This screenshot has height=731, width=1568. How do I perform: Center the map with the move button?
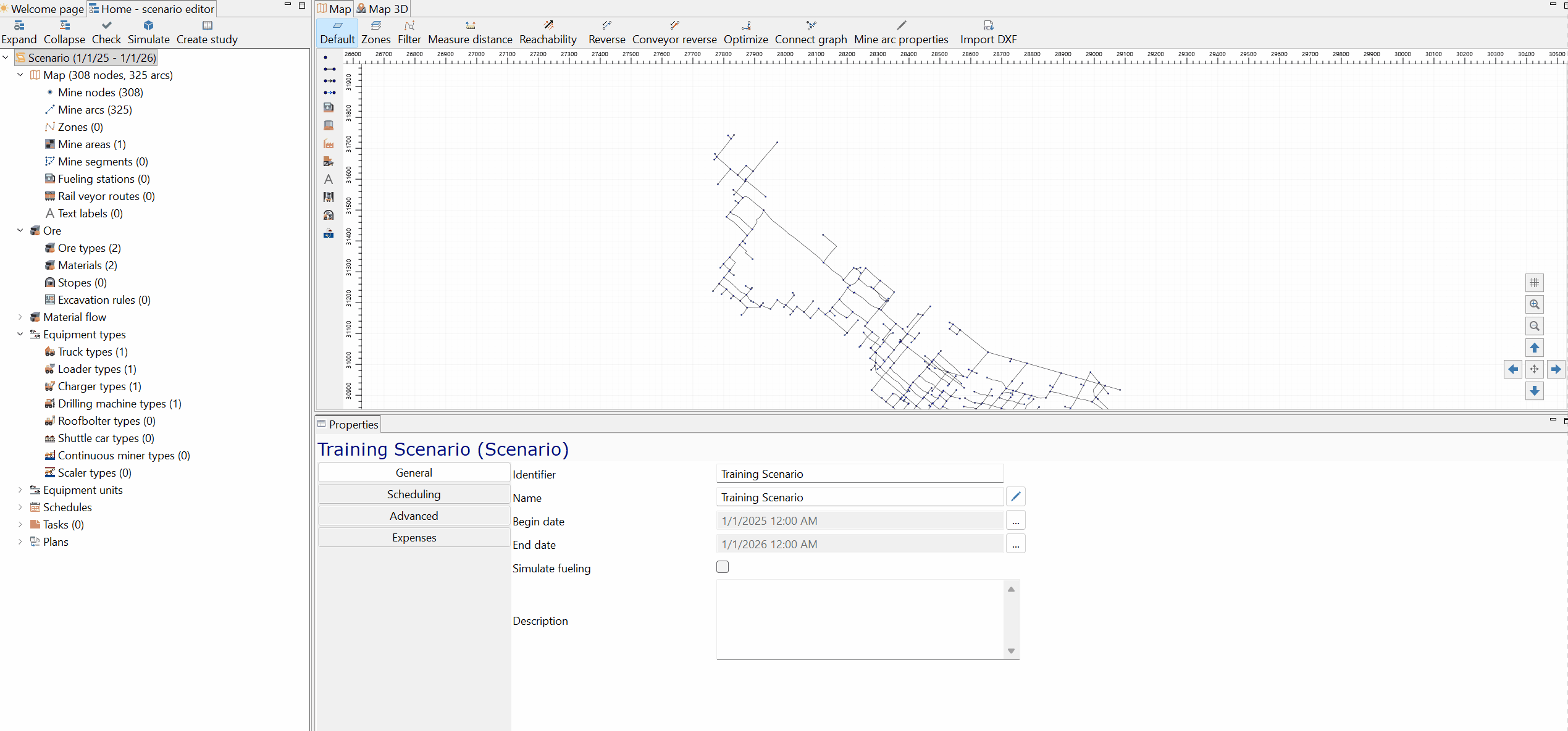1534,369
